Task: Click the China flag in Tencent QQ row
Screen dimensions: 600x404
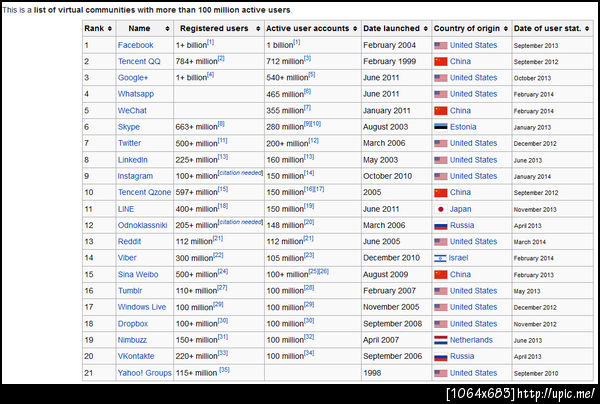Action: tap(440, 62)
